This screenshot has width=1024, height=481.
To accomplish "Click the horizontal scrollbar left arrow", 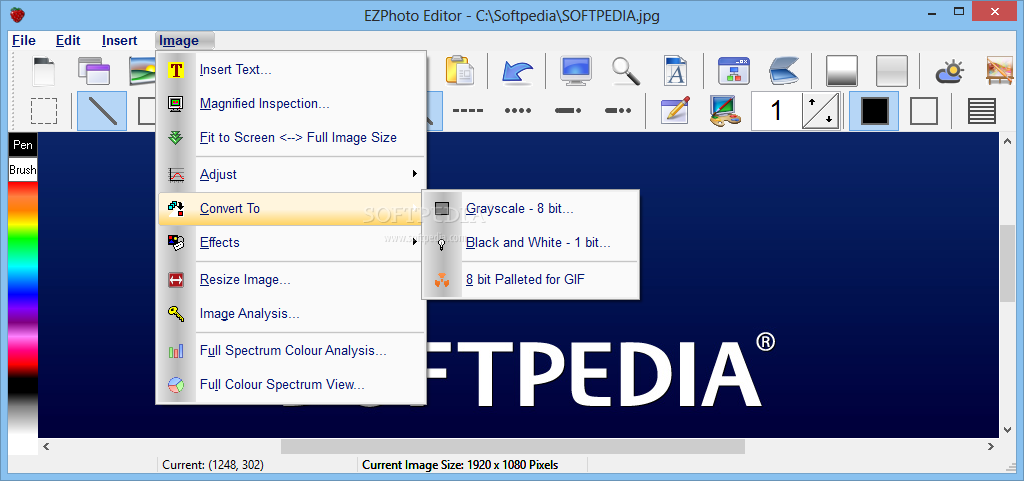I will [46, 446].
